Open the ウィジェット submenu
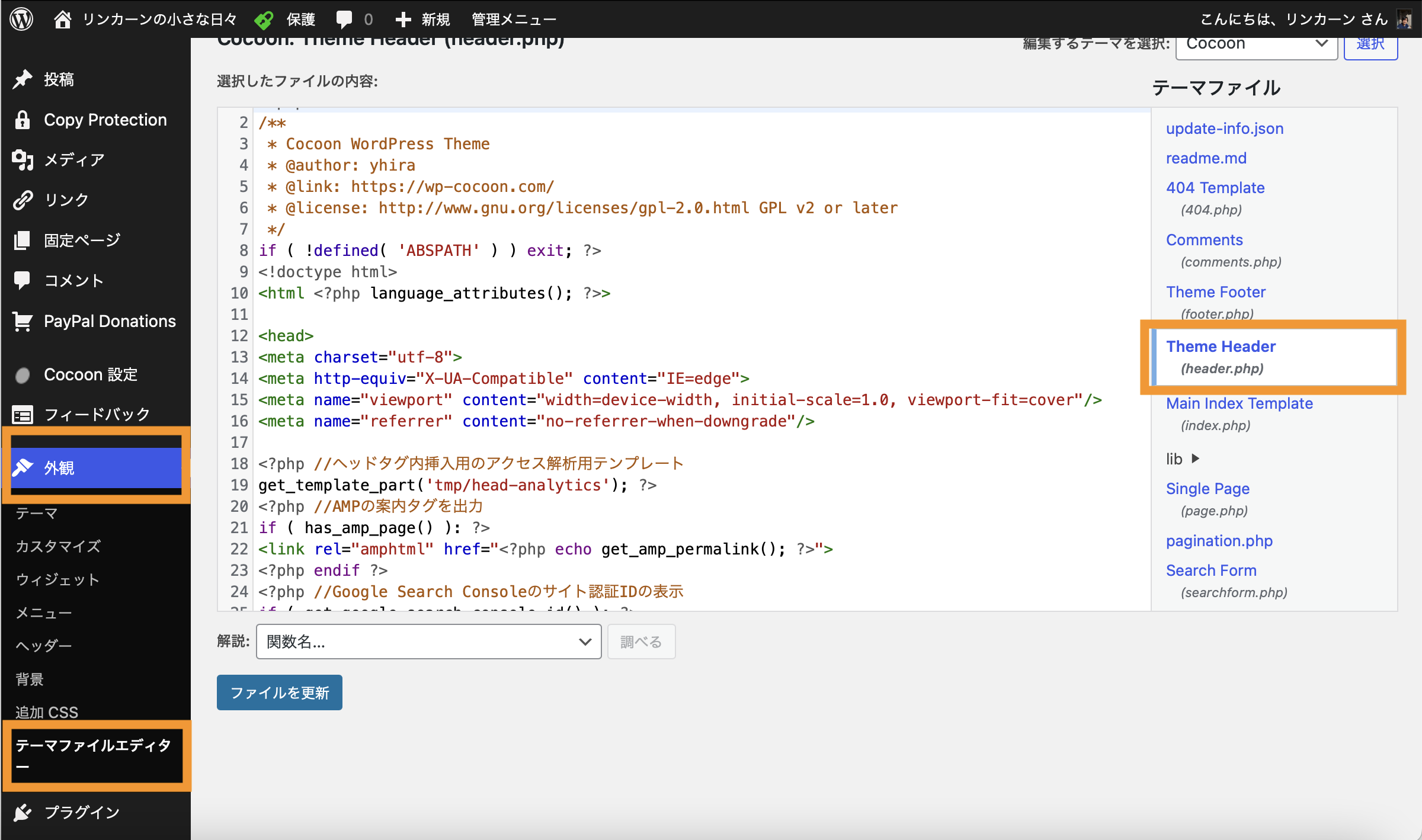 coord(57,579)
